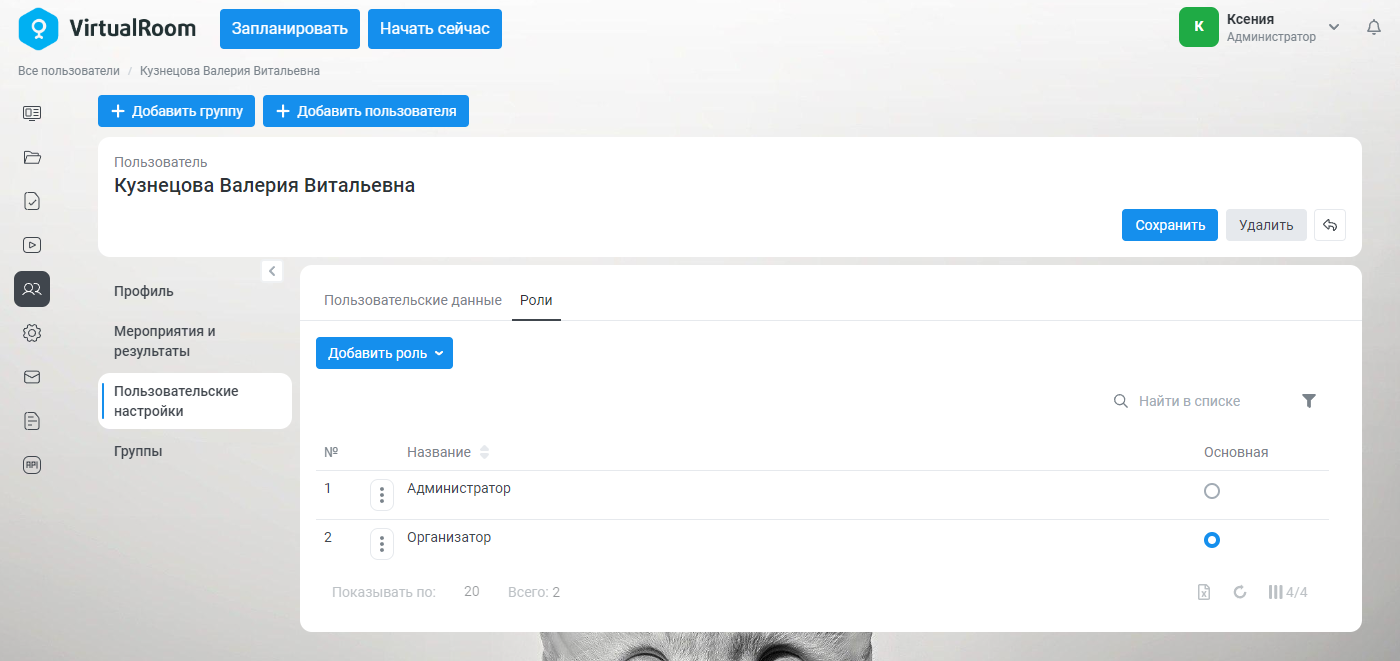Open the recordings play icon in sidebar

pyautogui.click(x=32, y=245)
